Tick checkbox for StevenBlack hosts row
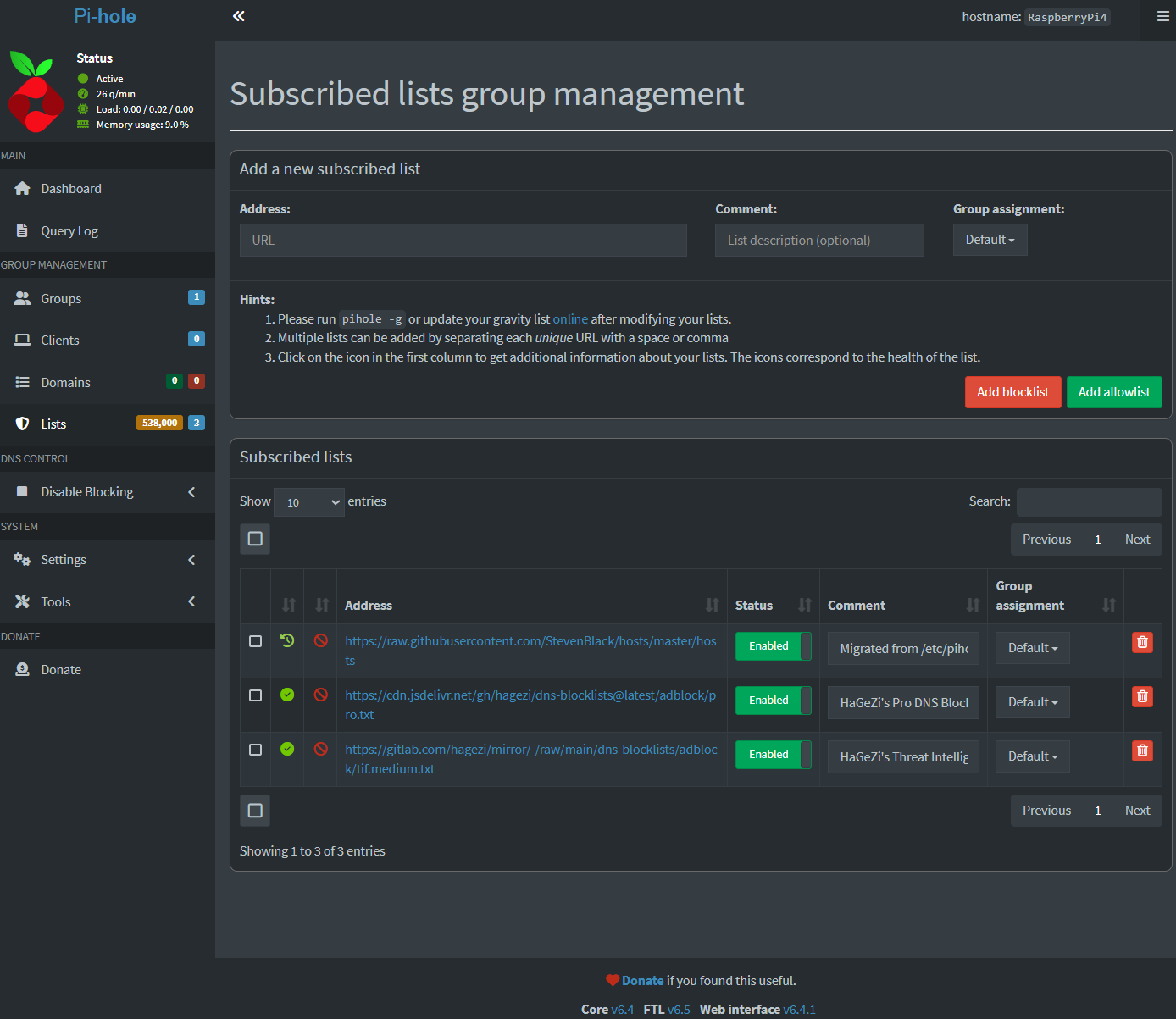The image size is (1176, 1019). click(x=255, y=641)
